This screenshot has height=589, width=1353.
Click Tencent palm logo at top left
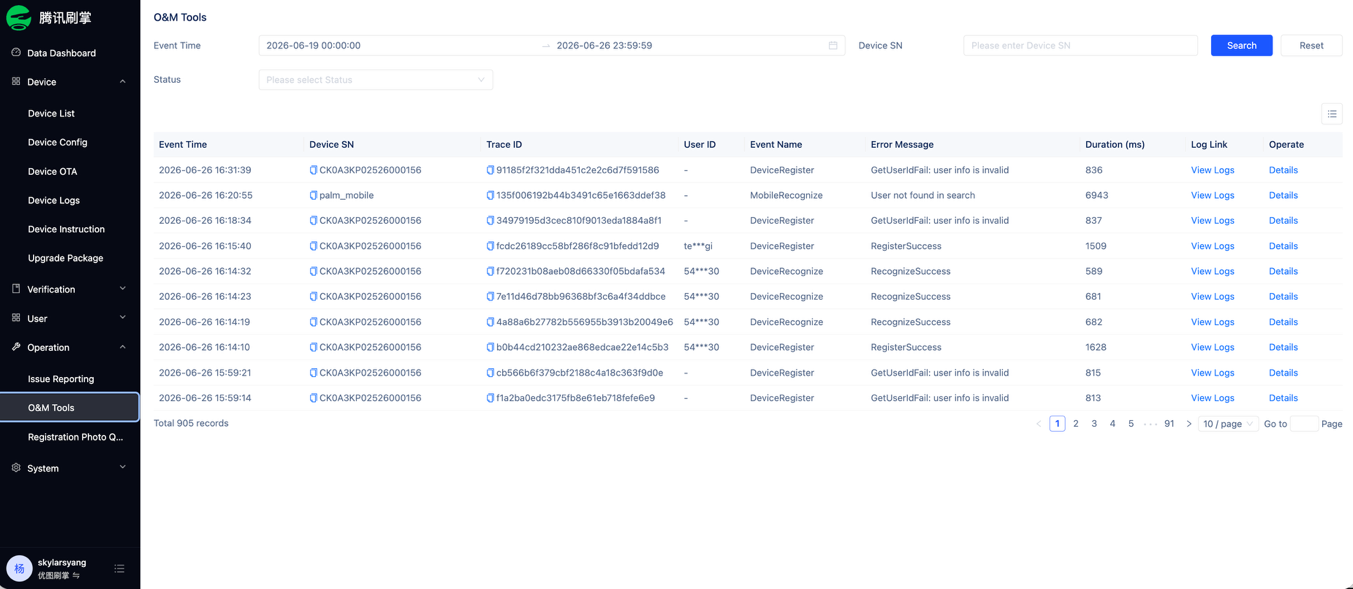(19, 18)
